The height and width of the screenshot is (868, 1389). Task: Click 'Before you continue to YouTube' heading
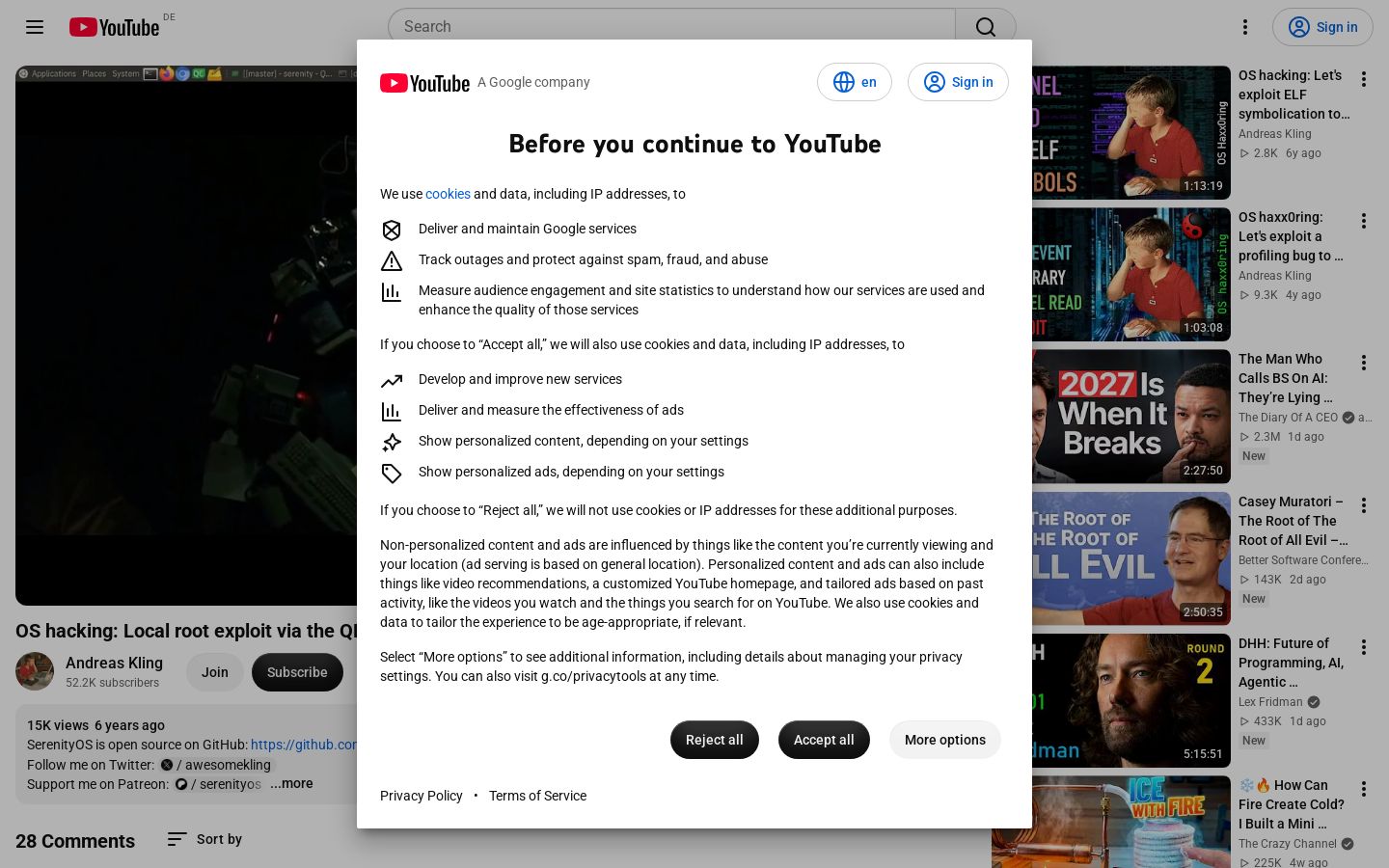[694, 144]
